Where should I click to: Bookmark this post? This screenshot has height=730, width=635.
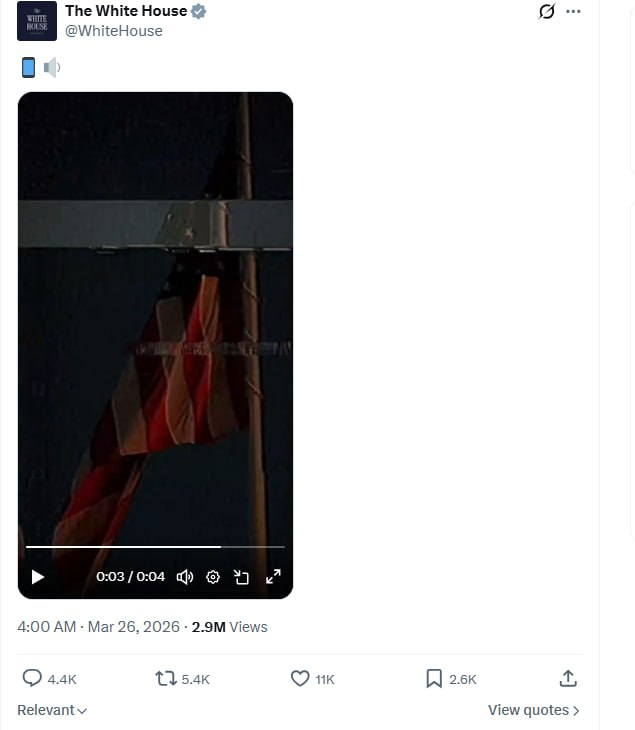pos(434,679)
